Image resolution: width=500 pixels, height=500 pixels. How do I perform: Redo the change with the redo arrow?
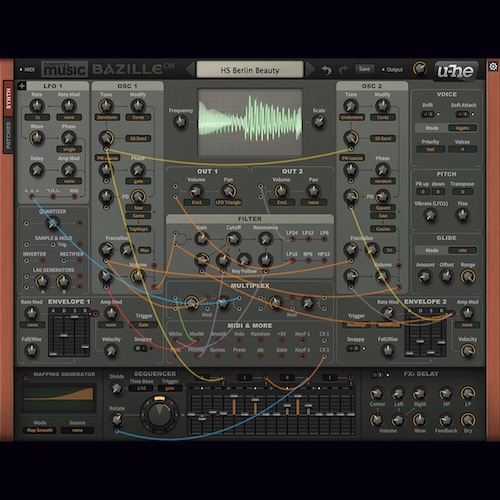[343, 70]
